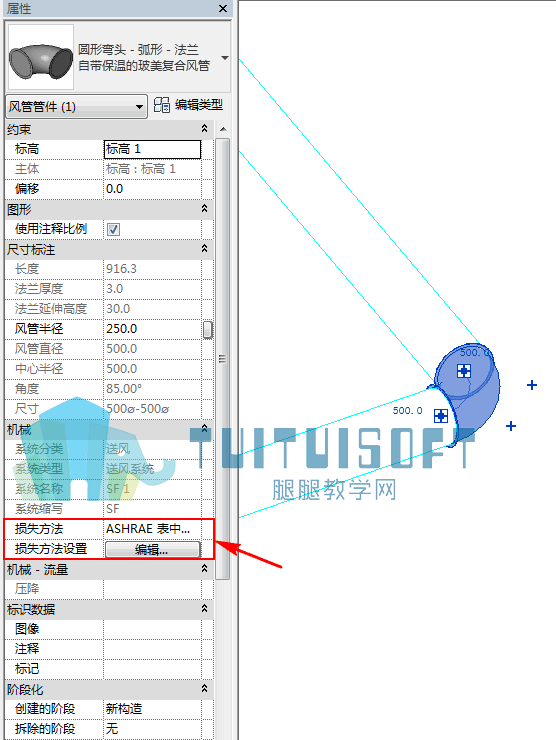The width and height of the screenshot is (556, 740).
Task: Open the 风管管件 (1) filter dropdown
Action: tap(76, 107)
